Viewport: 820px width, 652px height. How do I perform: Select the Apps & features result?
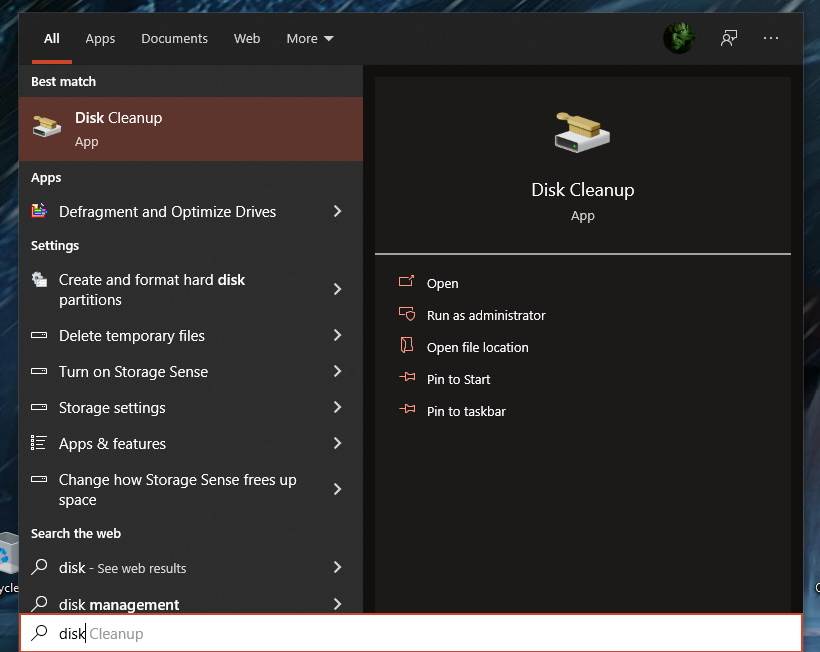pos(114,443)
